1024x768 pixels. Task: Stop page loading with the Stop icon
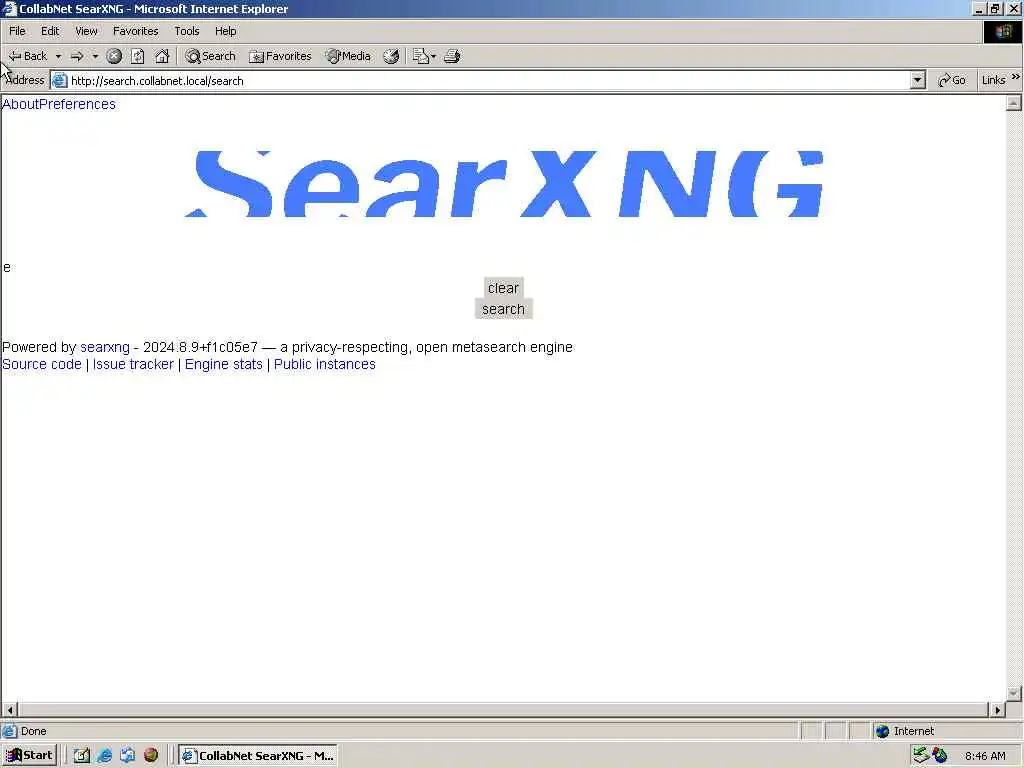tap(114, 56)
